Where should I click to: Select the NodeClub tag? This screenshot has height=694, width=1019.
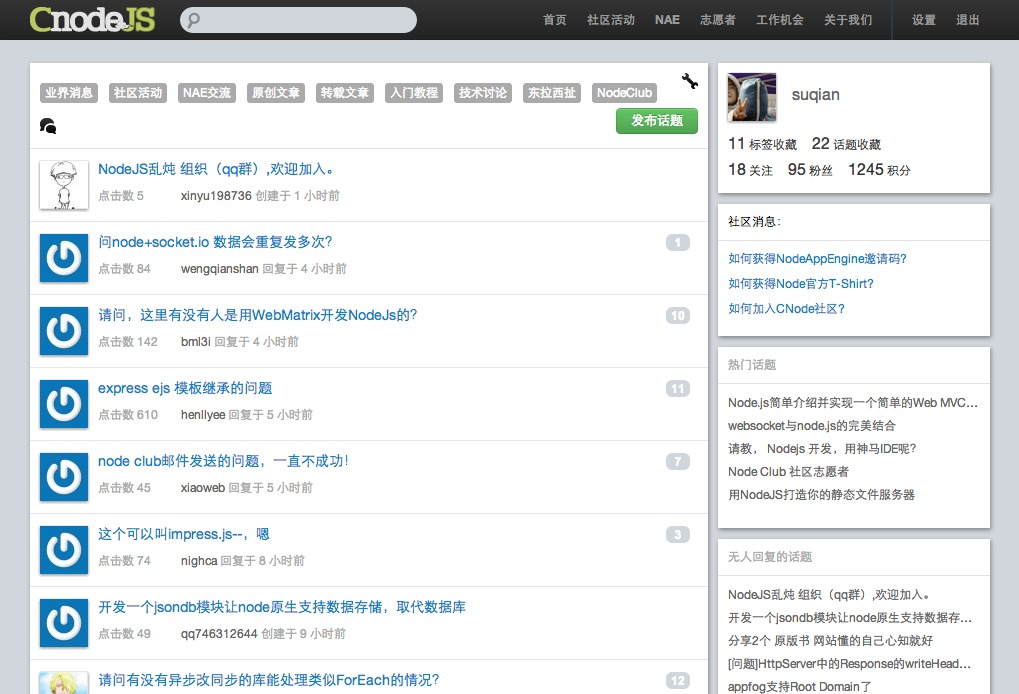pyautogui.click(x=624, y=93)
